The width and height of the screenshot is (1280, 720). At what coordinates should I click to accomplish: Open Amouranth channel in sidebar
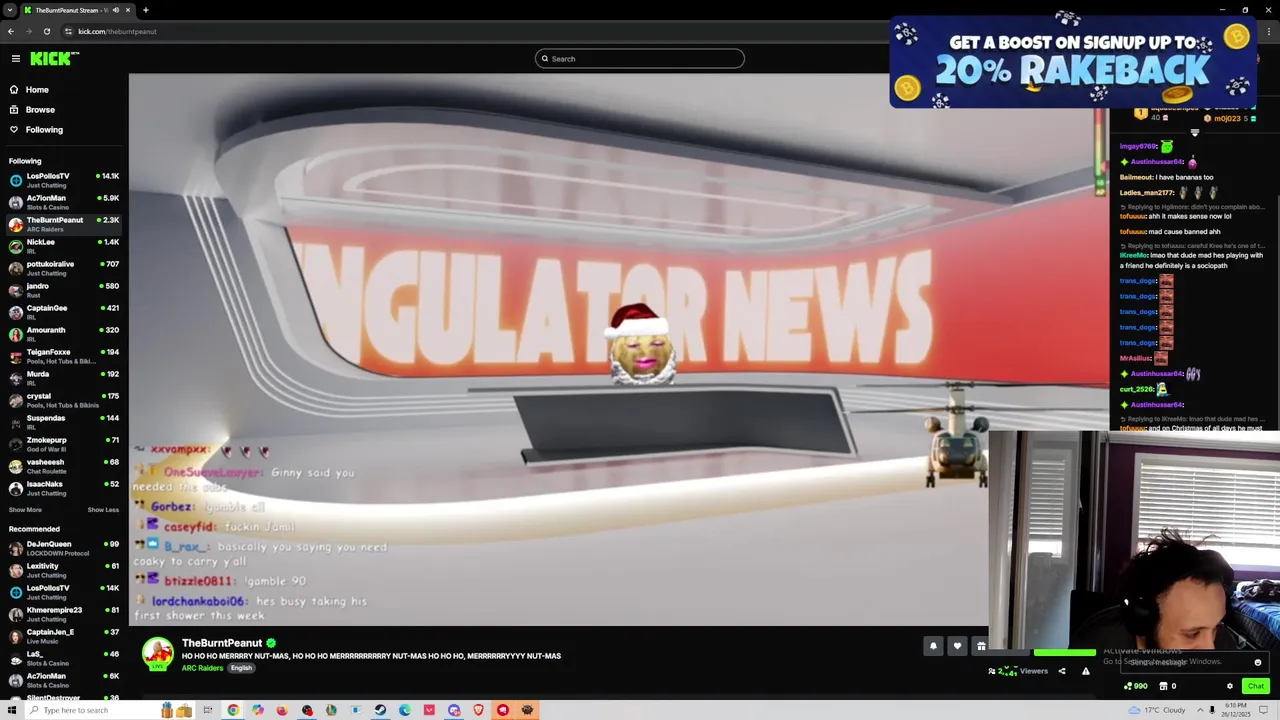[64, 334]
